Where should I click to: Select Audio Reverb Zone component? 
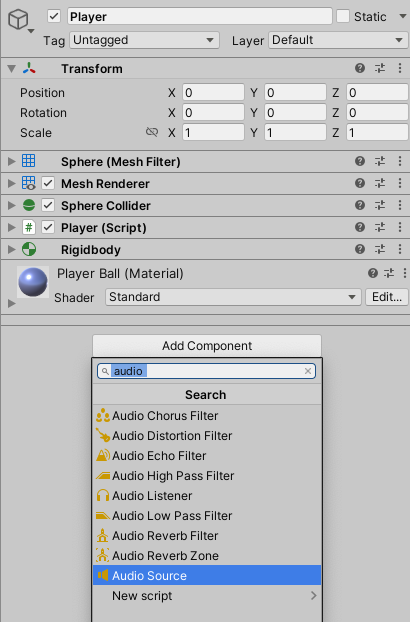tap(207, 555)
